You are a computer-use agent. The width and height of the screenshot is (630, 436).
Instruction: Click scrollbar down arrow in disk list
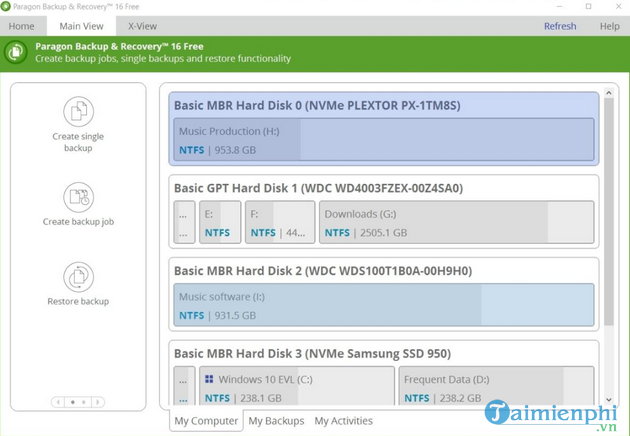pos(609,399)
